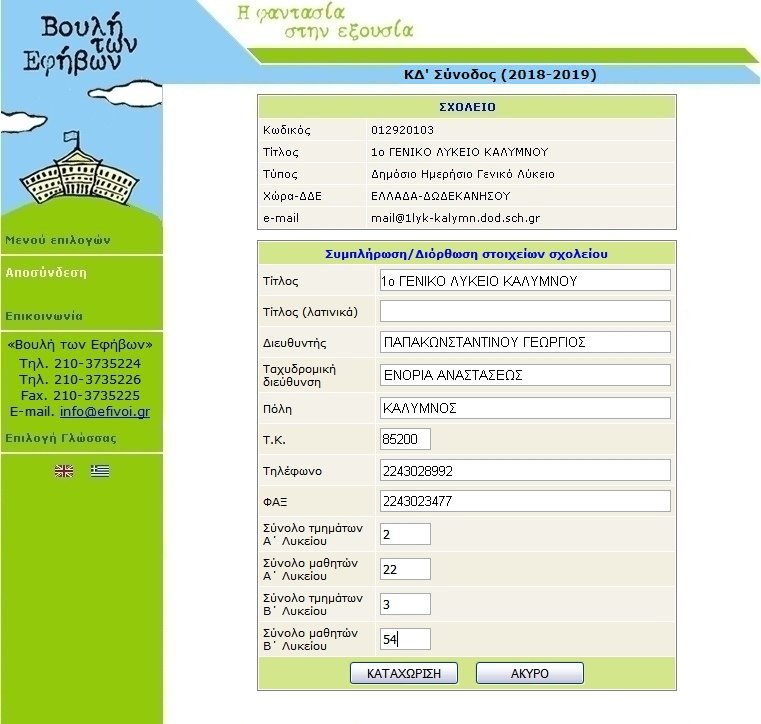The height and width of the screenshot is (724, 761).
Task: Click the Βουλή των Εφήβων logo
Action: pyautogui.click(x=80, y=44)
